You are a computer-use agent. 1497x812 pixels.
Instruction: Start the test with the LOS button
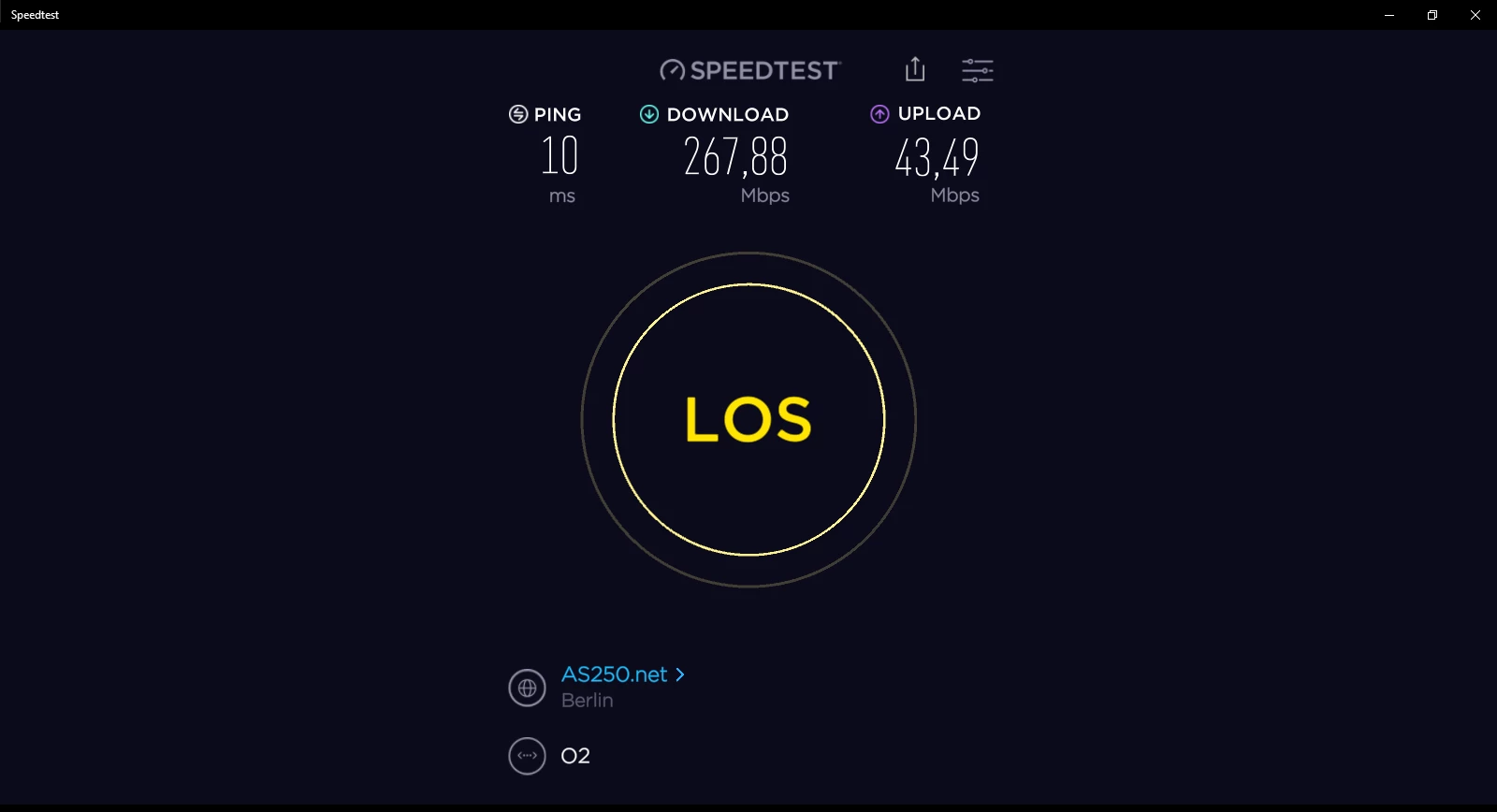click(748, 419)
